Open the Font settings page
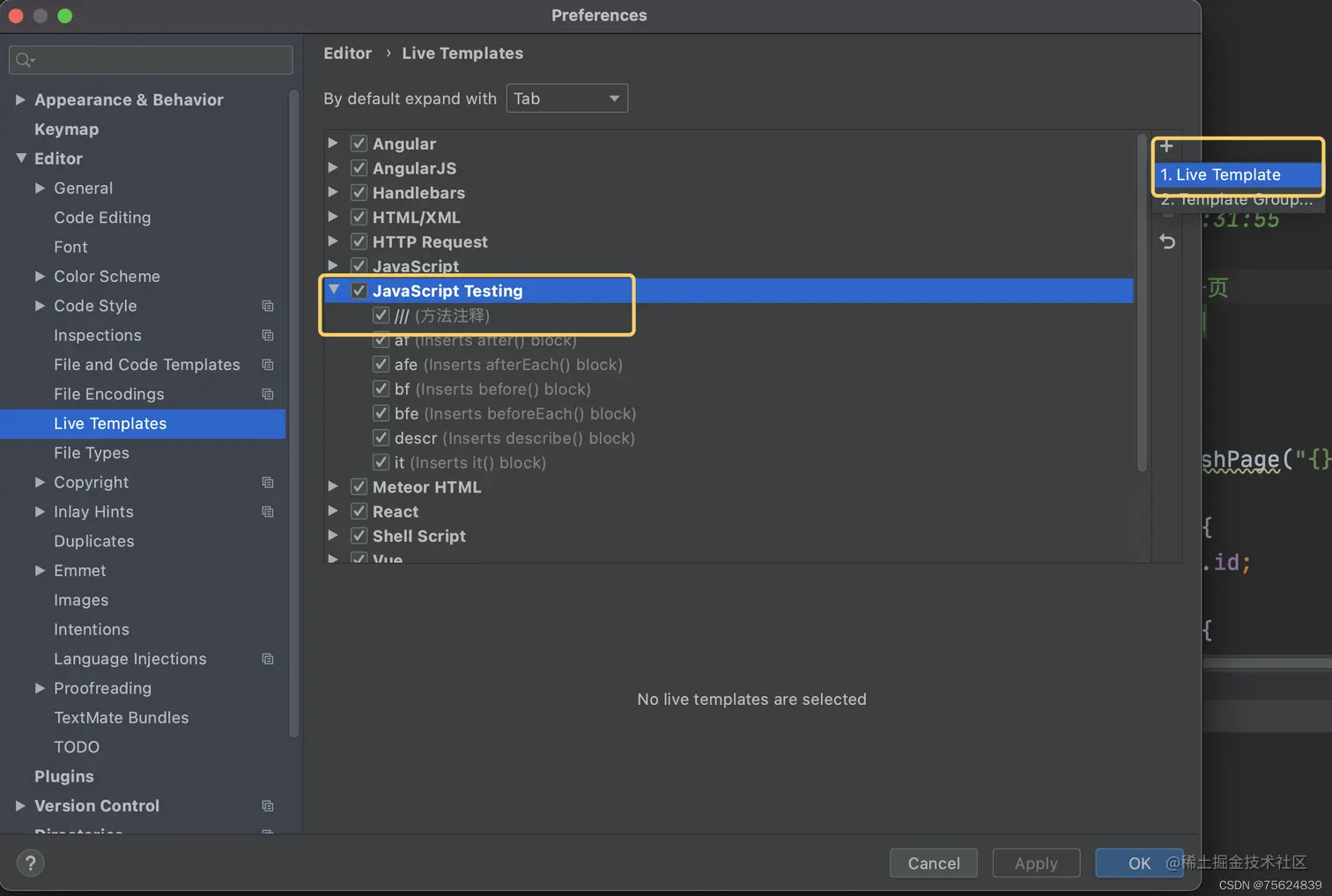Viewport: 1332px width, 896px height. coord(70,248)
